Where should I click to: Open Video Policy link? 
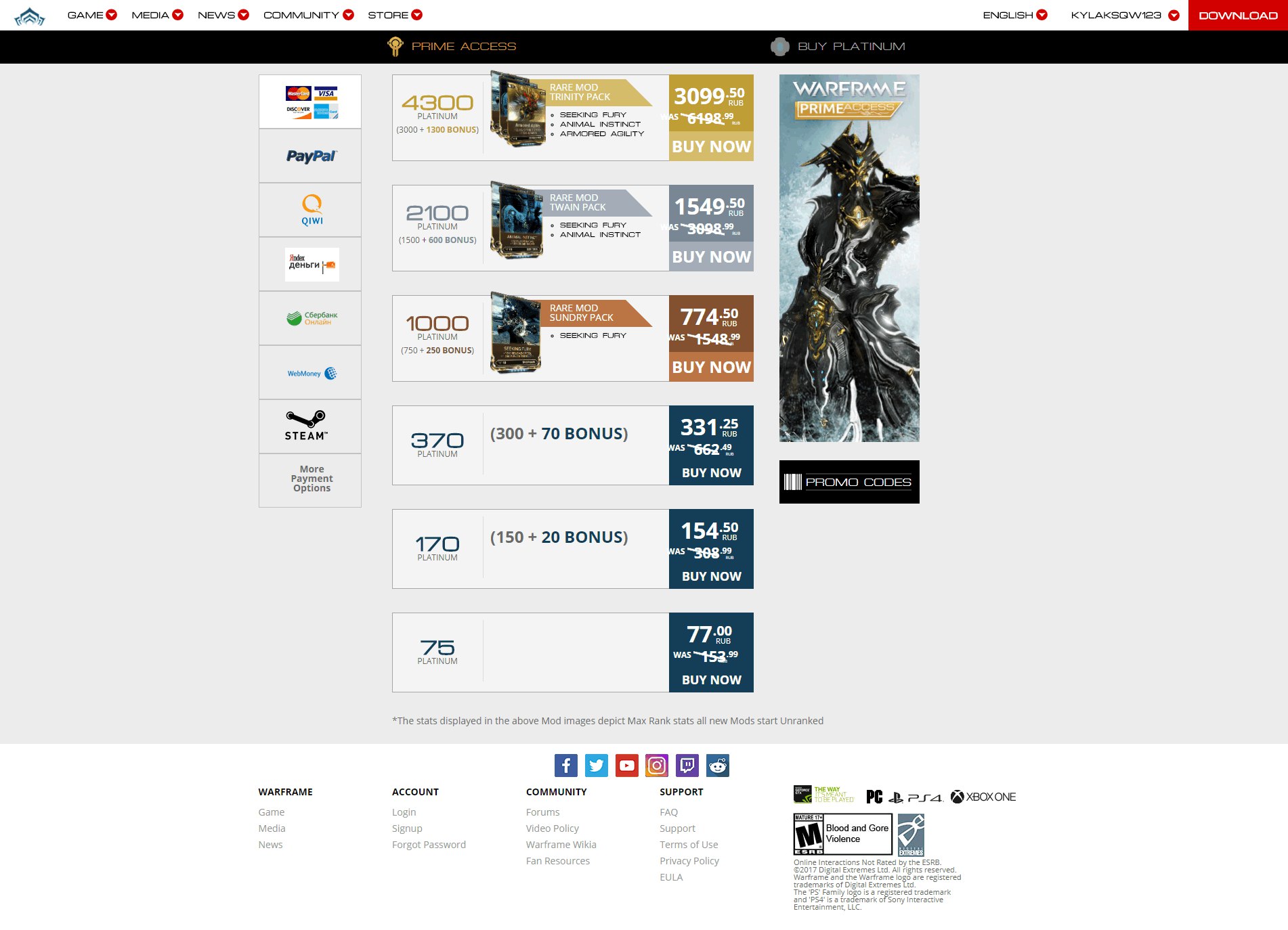tap(553, 828)
